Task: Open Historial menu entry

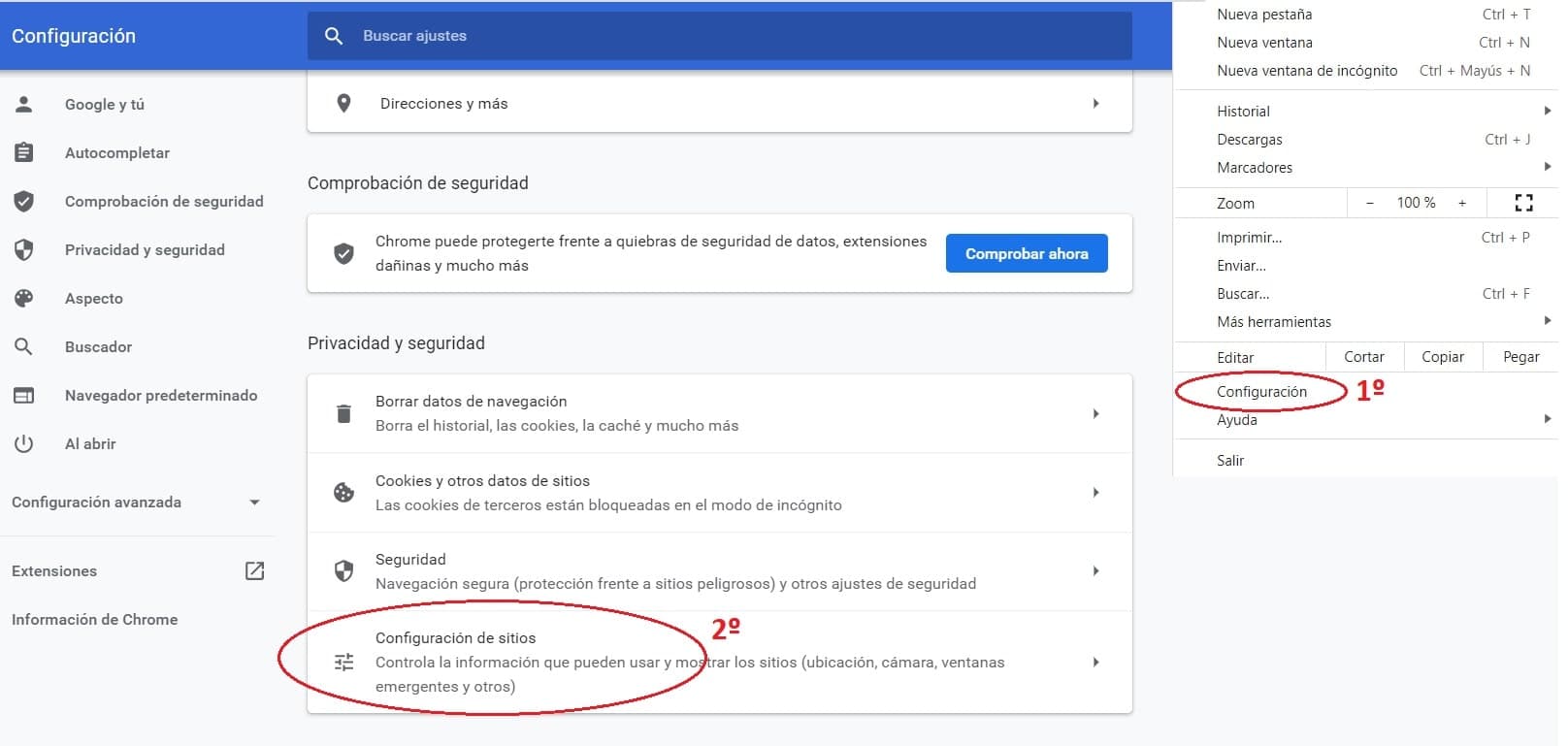Action: point(1243,111)
